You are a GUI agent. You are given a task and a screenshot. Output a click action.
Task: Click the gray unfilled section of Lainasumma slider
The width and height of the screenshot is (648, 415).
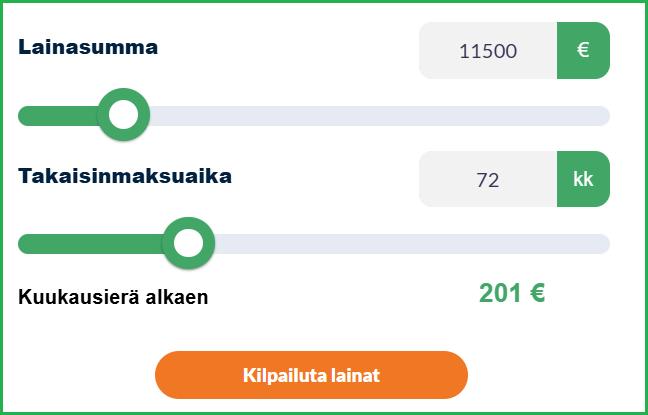380,116
